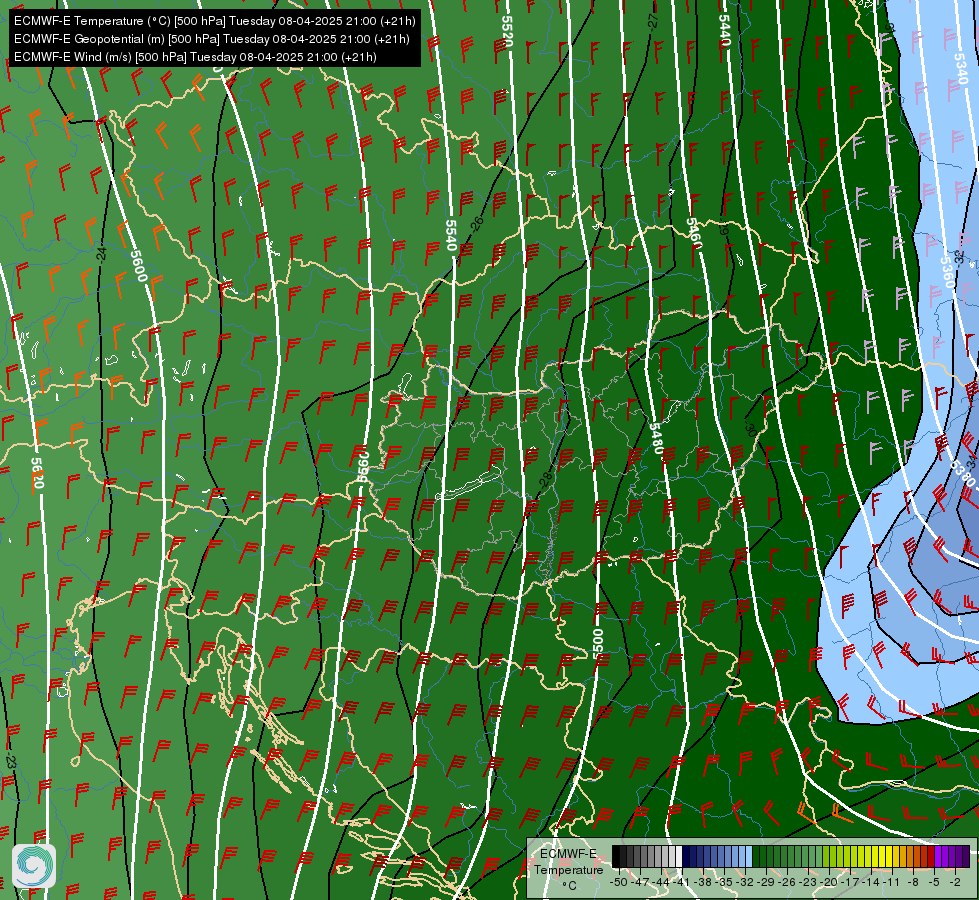Click the -35 legend tick label
This screenshot has width=979, height=900.
click(x=724, y=882)
